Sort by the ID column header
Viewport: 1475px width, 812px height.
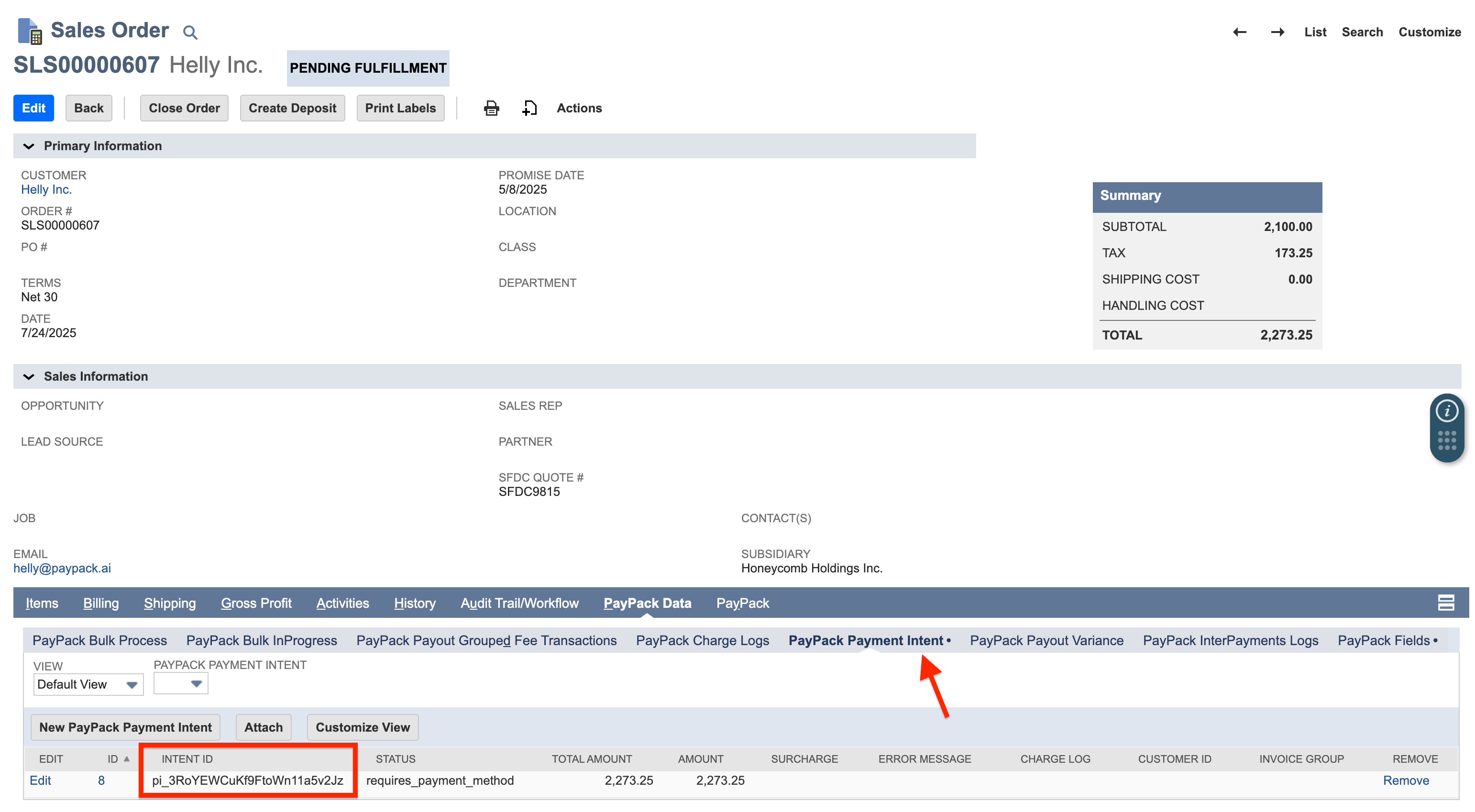tap(113, 759)
